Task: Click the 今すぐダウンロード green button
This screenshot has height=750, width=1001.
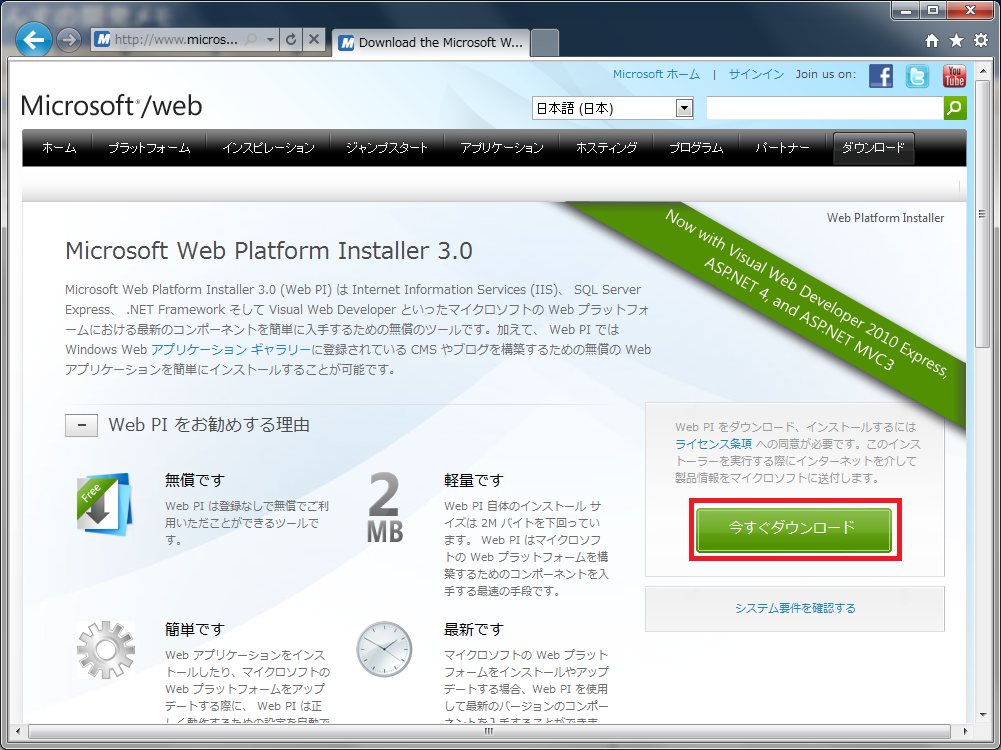Action: point(794,530)
